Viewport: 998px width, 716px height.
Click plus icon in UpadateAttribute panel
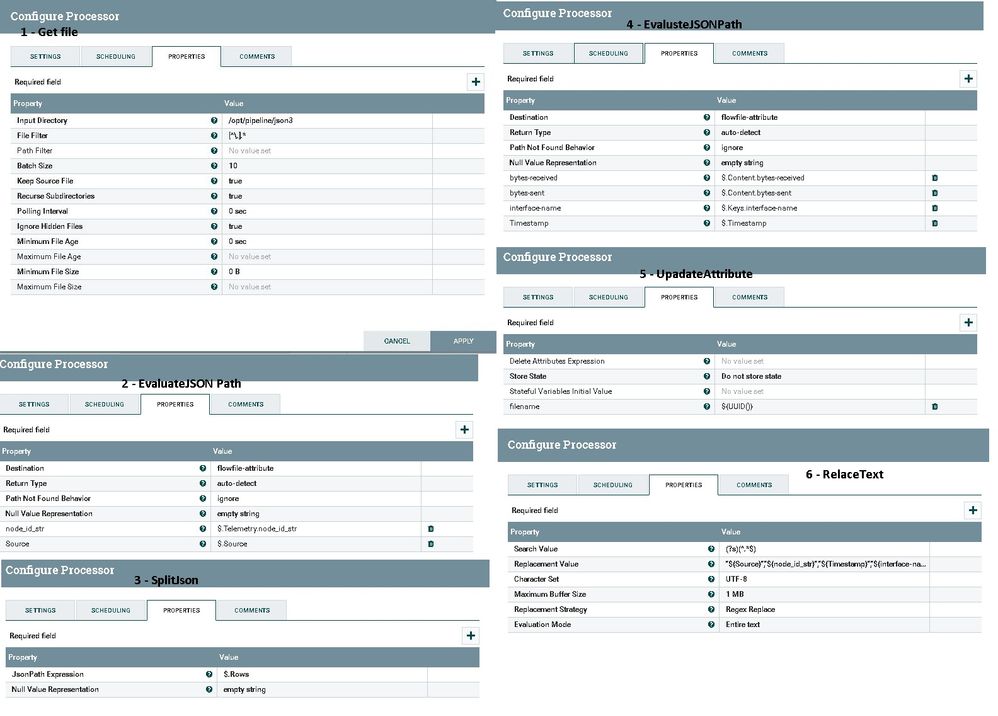tap(968, 323)
